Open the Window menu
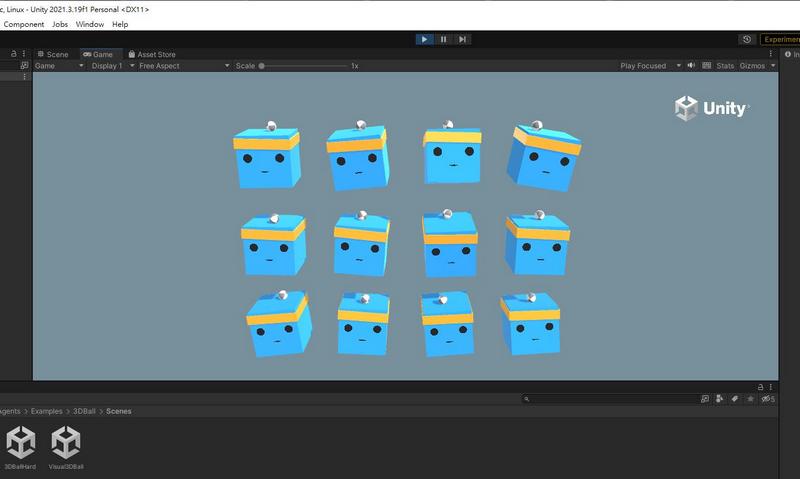800x479 pixels. pyautogui.click(x=89, y=23)
